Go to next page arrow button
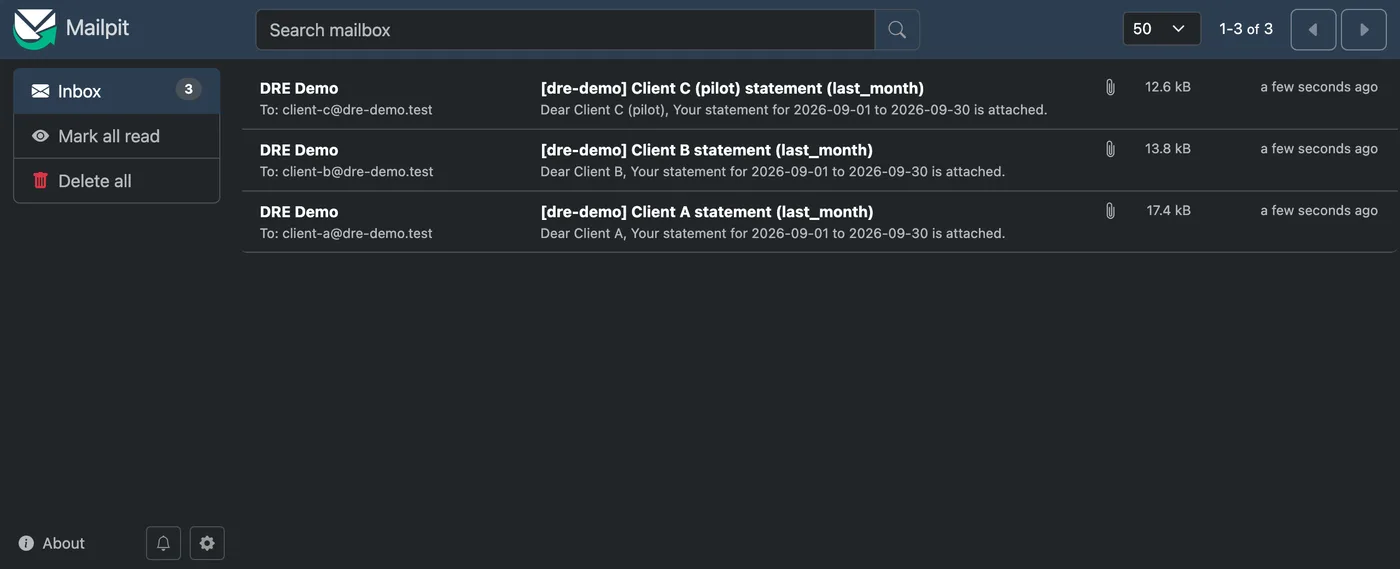The width and height of the screenshot is (1400, 569). click(1364, 30)
